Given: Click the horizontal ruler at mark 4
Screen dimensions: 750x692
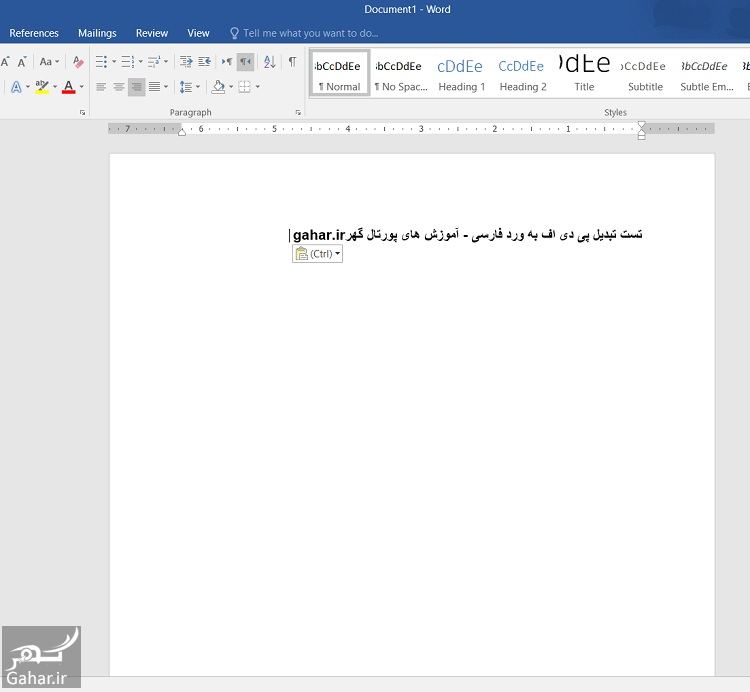Looking at the screenshot, I should coord(348,129).
